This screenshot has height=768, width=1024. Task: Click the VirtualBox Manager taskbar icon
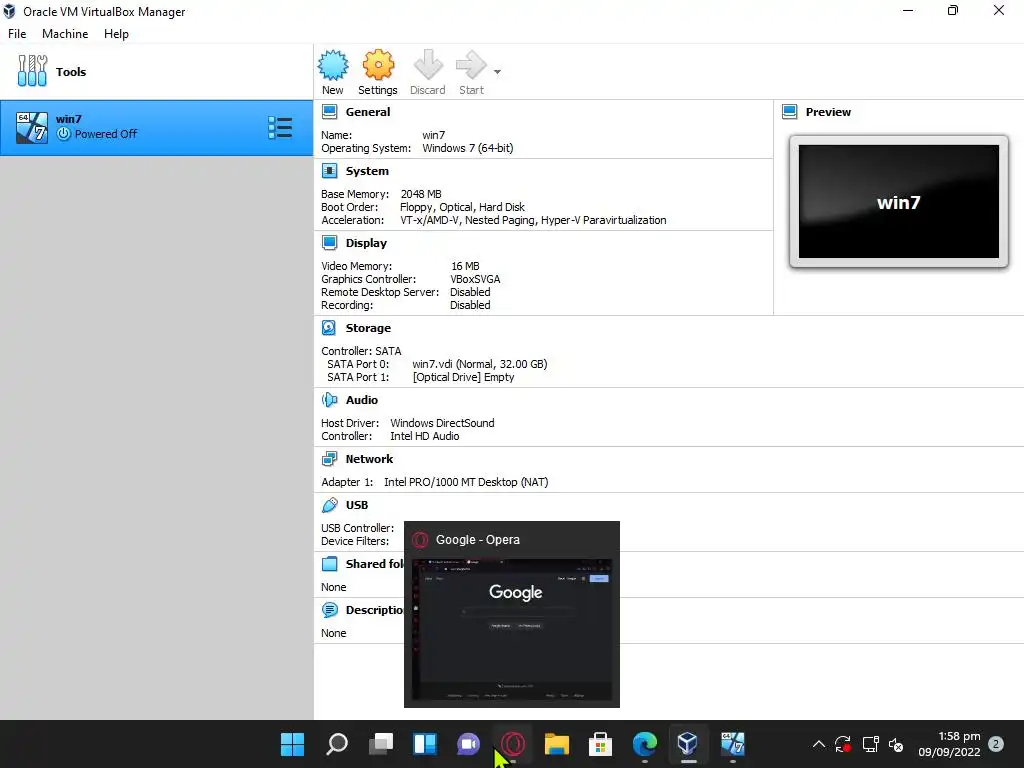point(688,744)
